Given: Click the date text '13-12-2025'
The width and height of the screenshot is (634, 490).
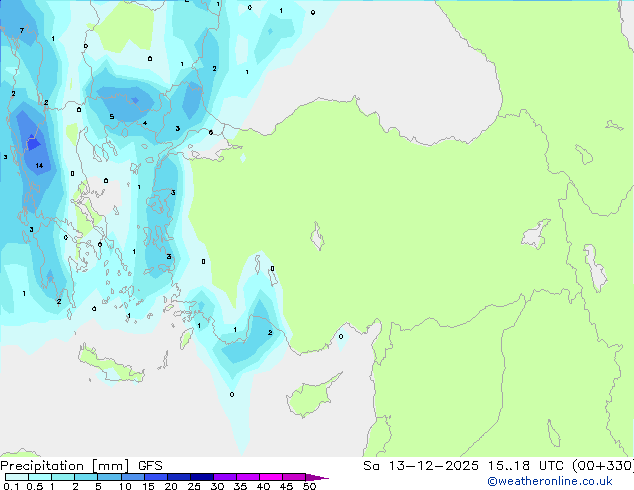Looking at the screenshot, I should [x=433, y=466].
